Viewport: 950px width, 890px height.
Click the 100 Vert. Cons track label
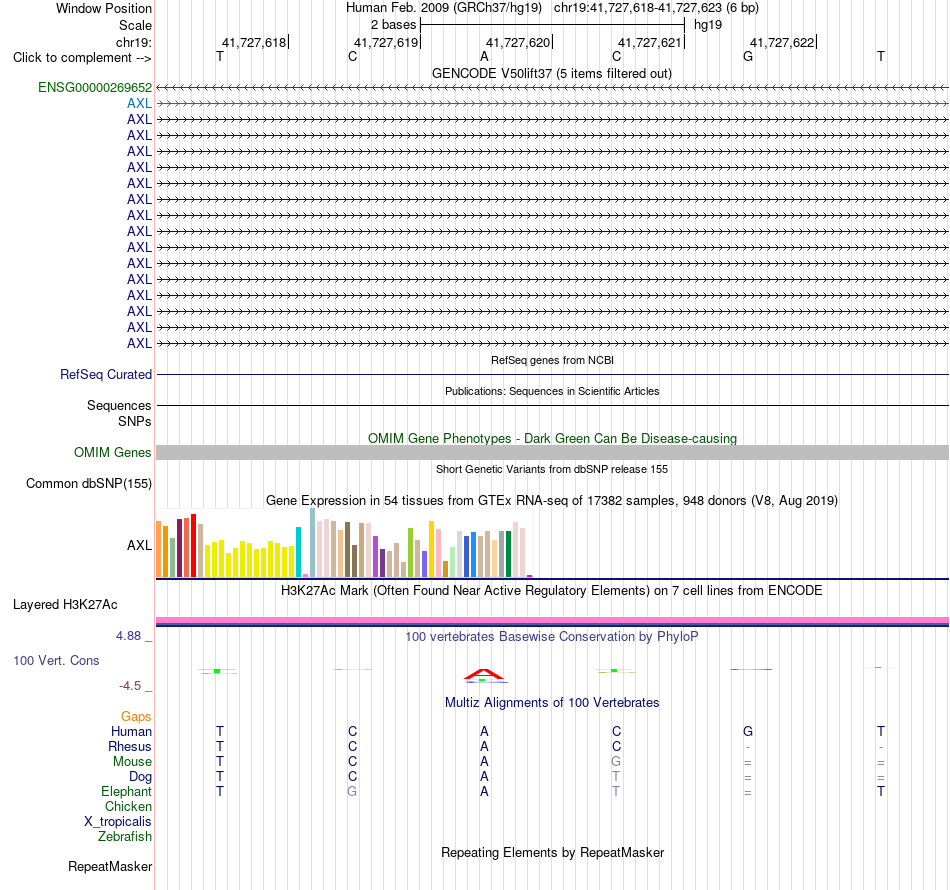(x=56, y=660)
